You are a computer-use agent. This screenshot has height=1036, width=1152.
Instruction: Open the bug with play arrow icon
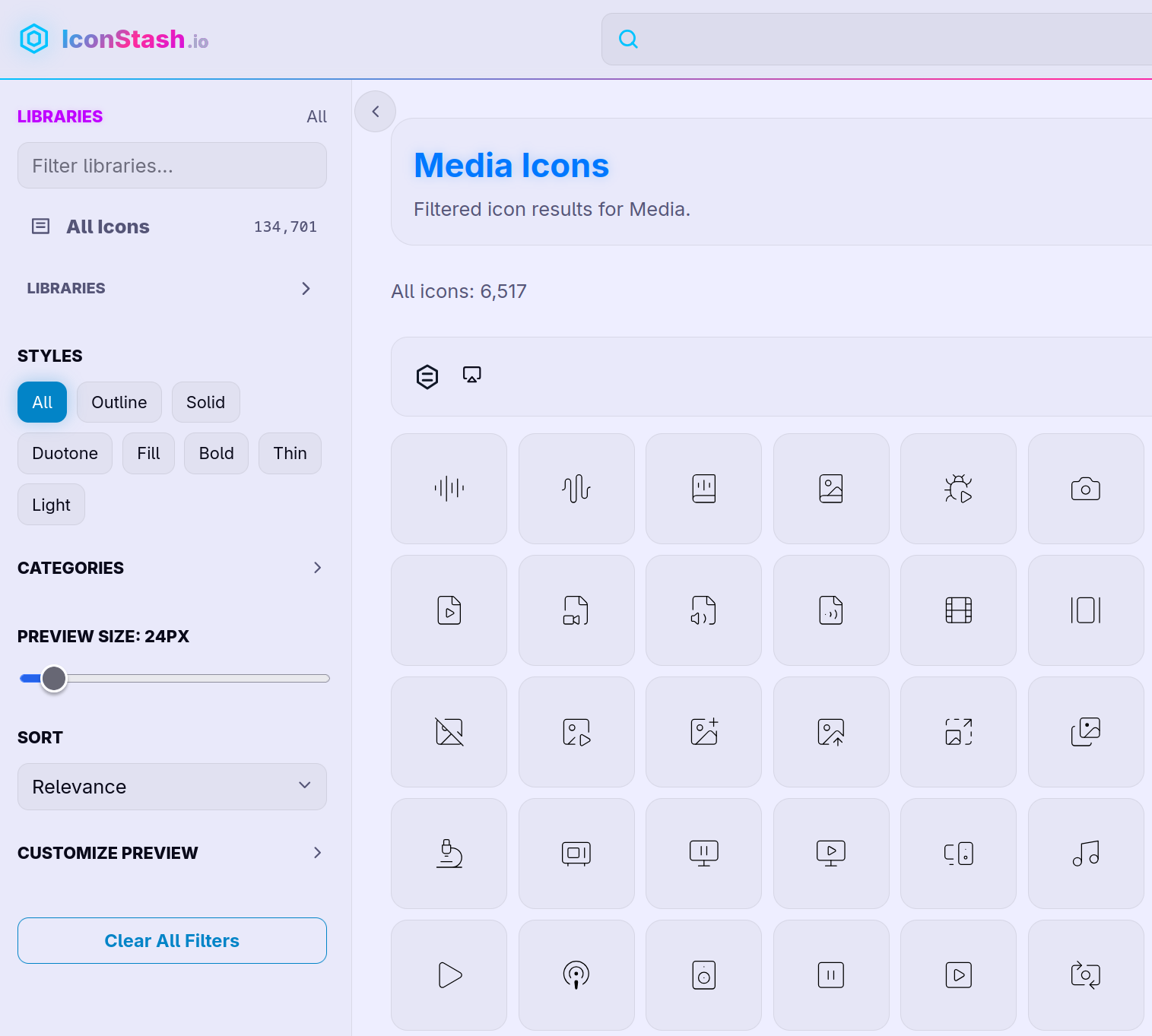pyautogui.click(x=959, y=489)
